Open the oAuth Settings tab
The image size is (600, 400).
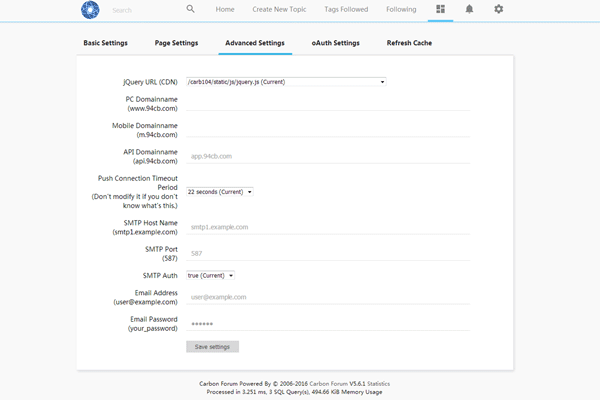coord(335,43)
